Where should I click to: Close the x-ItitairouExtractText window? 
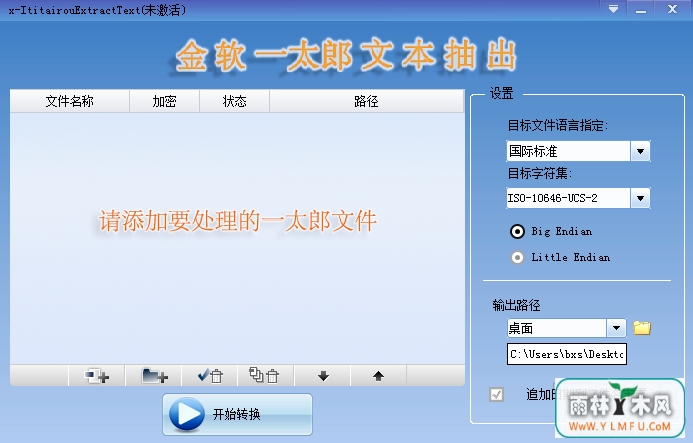pos(672,8)
